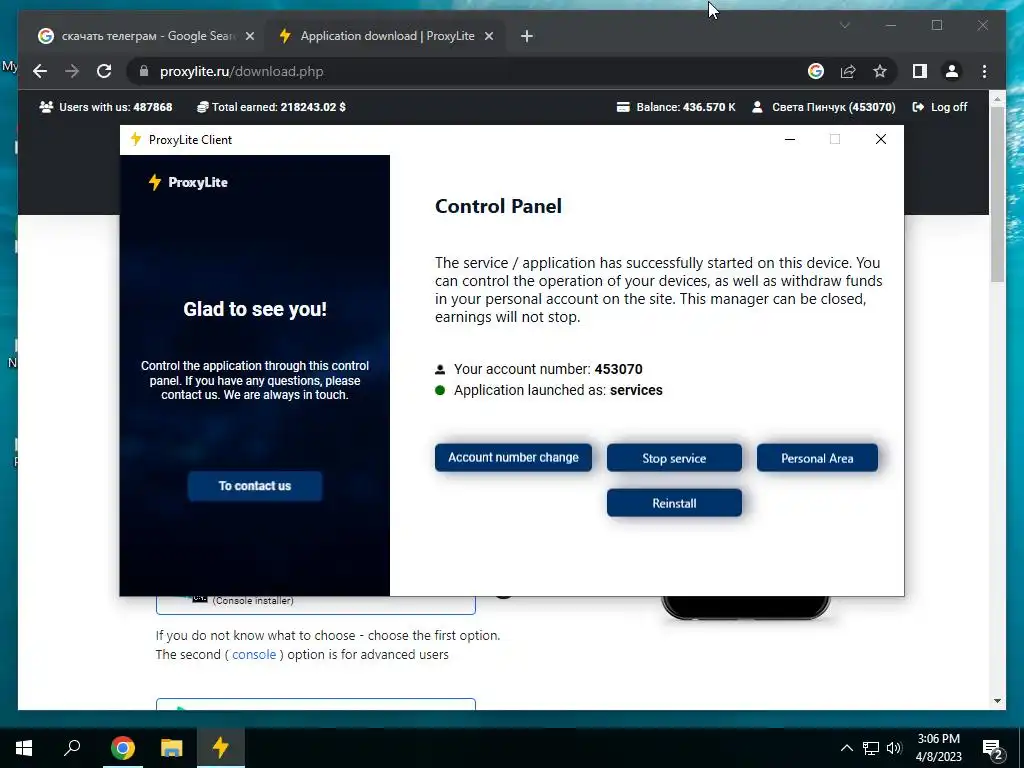1024x768 pixels.
Task: Click the page vertical scrollbar thumb
Action: click(997, 194)
